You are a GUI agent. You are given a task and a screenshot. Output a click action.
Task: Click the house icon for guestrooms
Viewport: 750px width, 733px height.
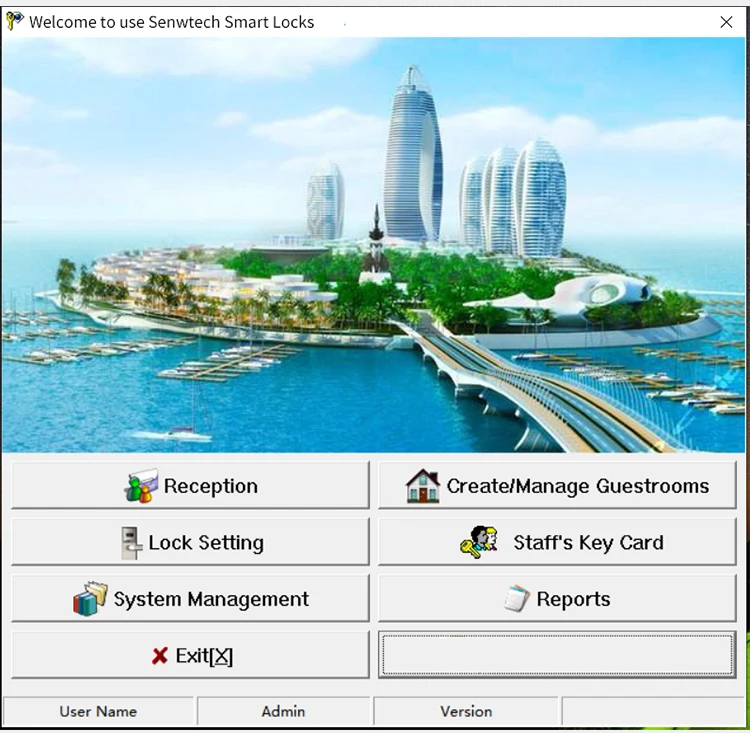pyautogui.click(x=422, y=486)
